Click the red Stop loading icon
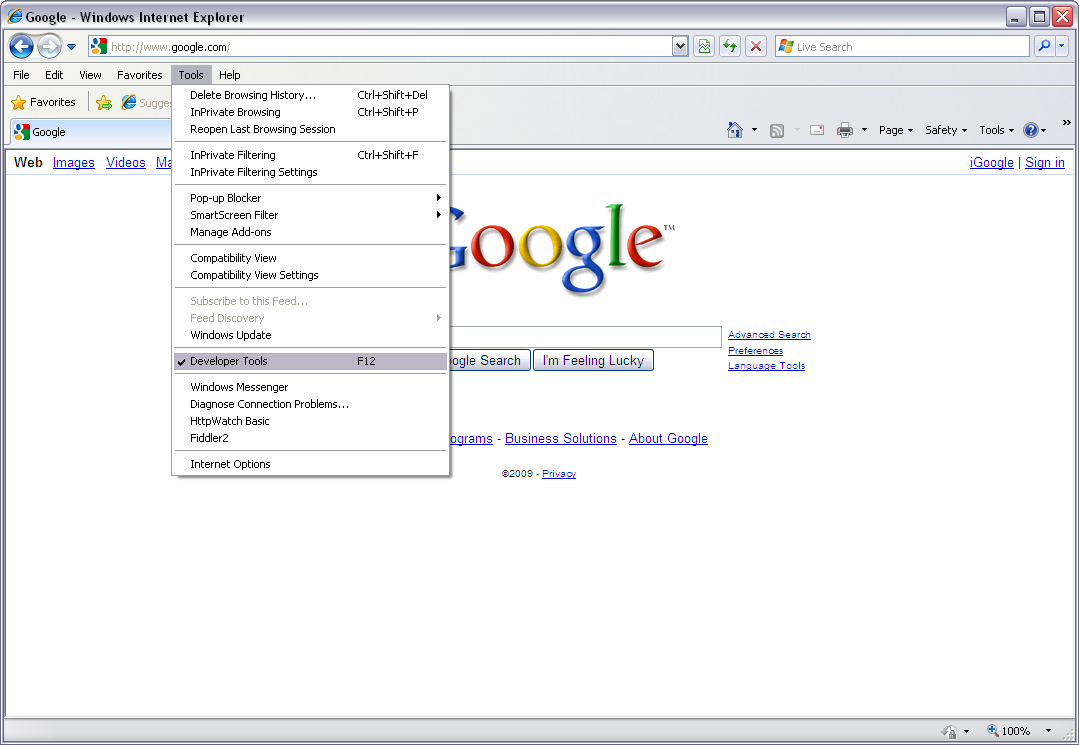The height and width of the screenshot is (745, 1079). point(756,46)
